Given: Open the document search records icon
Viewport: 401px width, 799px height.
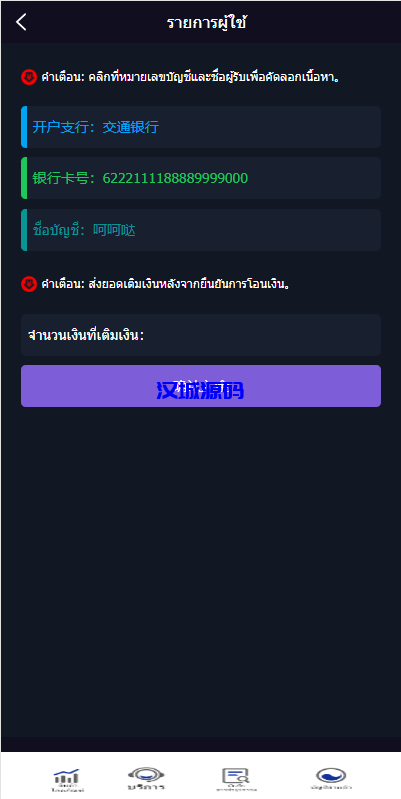Looking at the screenshot, I should (x=235, y=776).
